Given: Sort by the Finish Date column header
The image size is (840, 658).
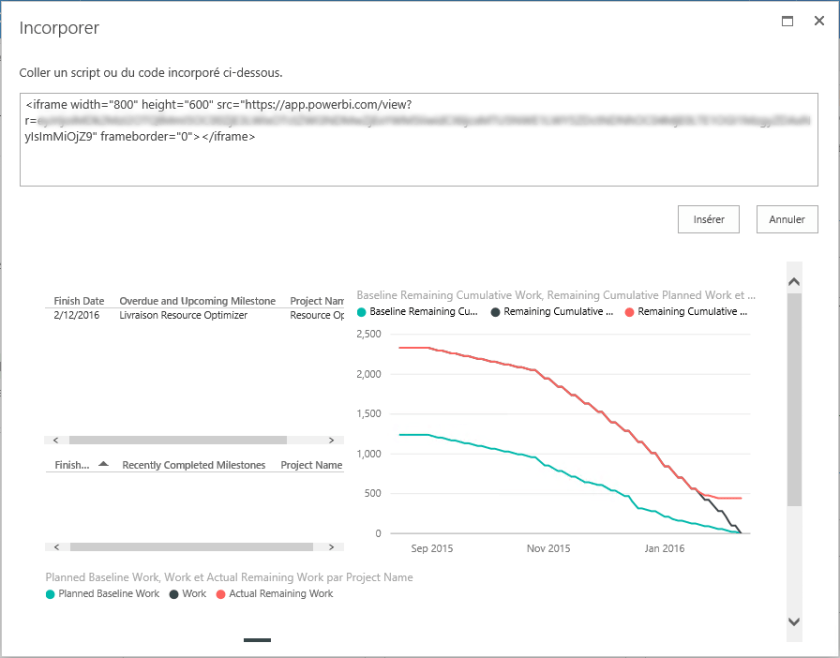Looking at the screenshot, I should (79, 301).
